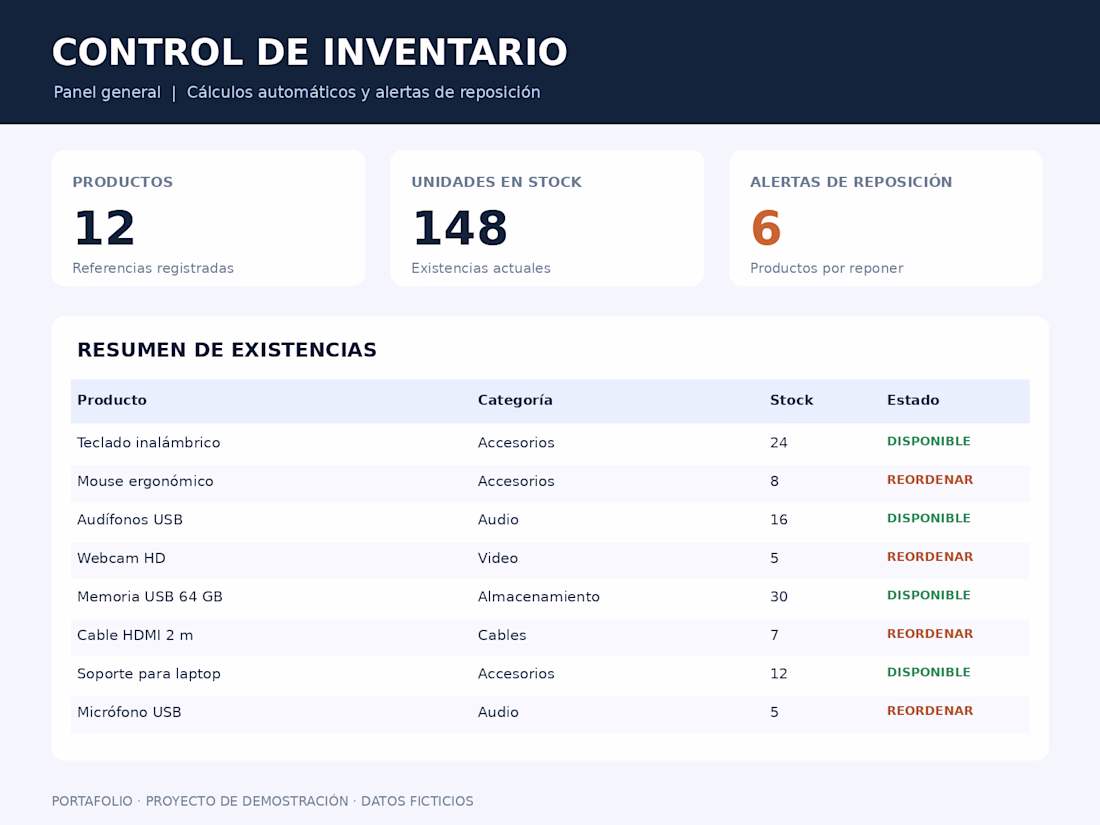Select the orange "6" alerts count

tap(765, 228)
